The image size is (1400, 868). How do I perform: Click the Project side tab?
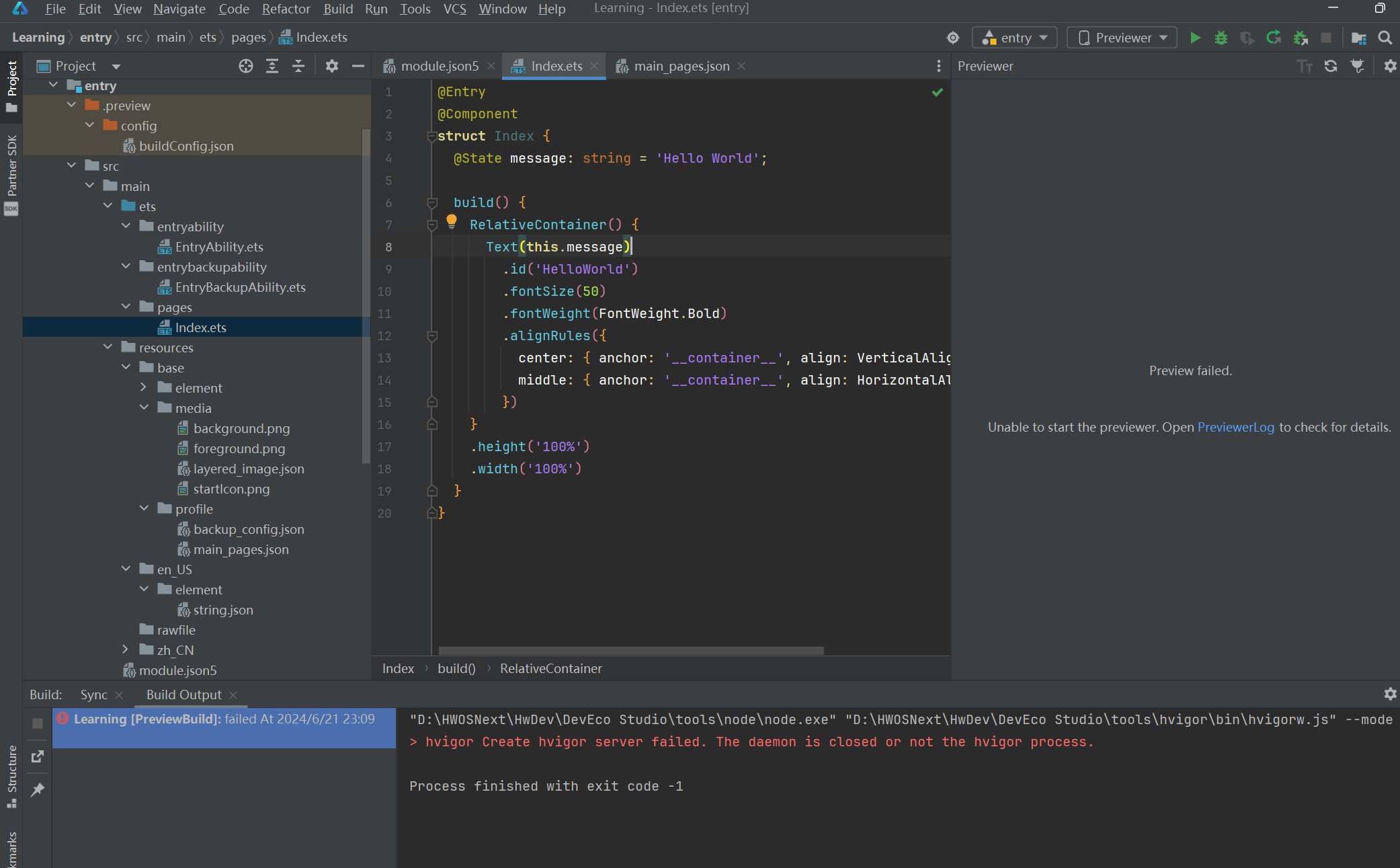[11, 86]
